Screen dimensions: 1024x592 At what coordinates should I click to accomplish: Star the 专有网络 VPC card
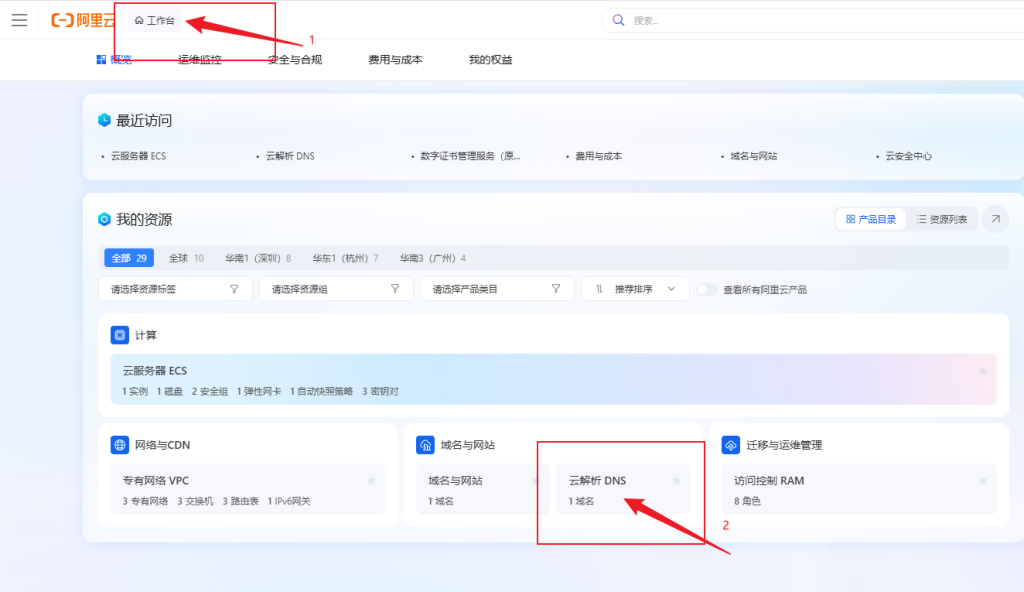tap(371, 481)
